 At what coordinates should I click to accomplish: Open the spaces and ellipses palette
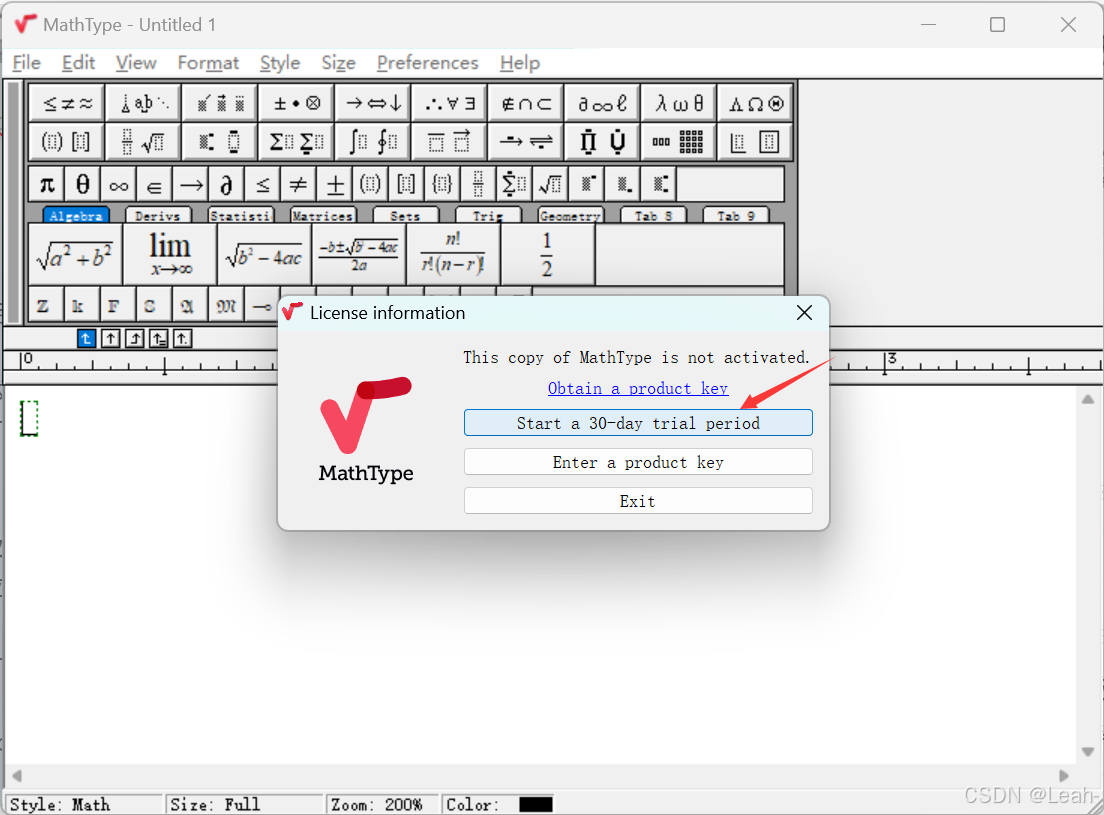(x=144, y=103)
